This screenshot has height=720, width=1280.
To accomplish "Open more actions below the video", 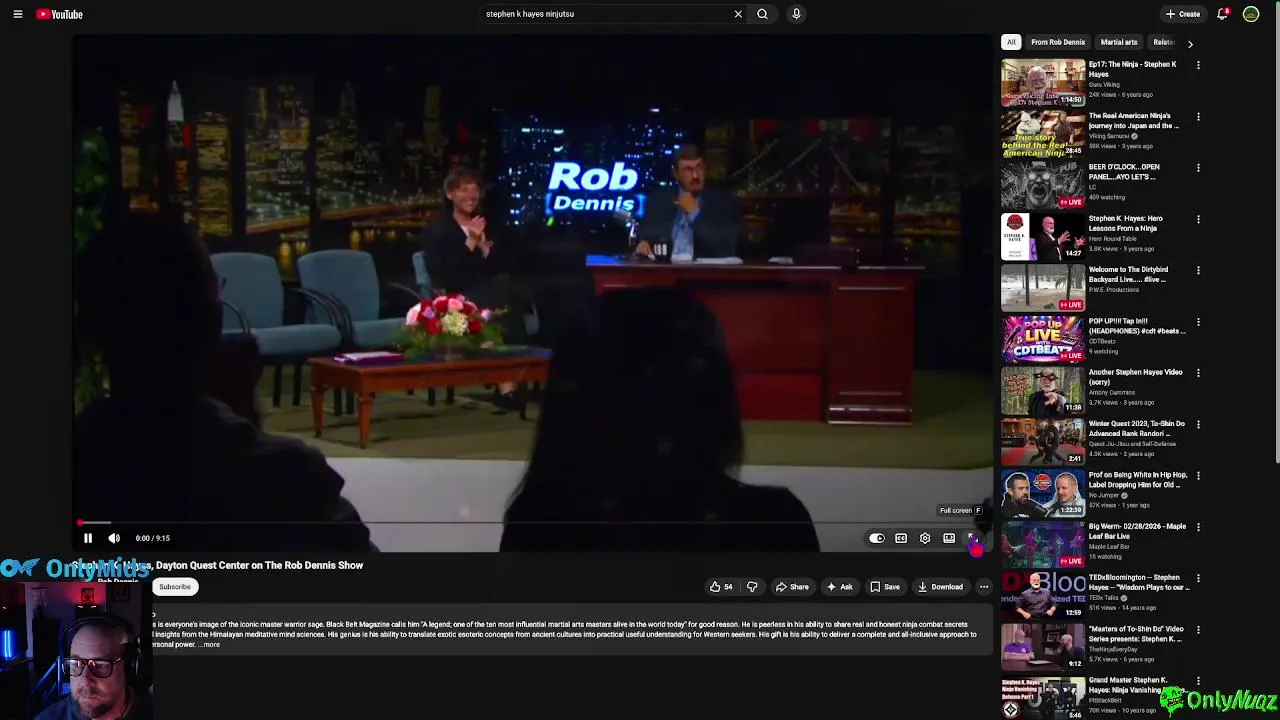I will coord(984,587).
